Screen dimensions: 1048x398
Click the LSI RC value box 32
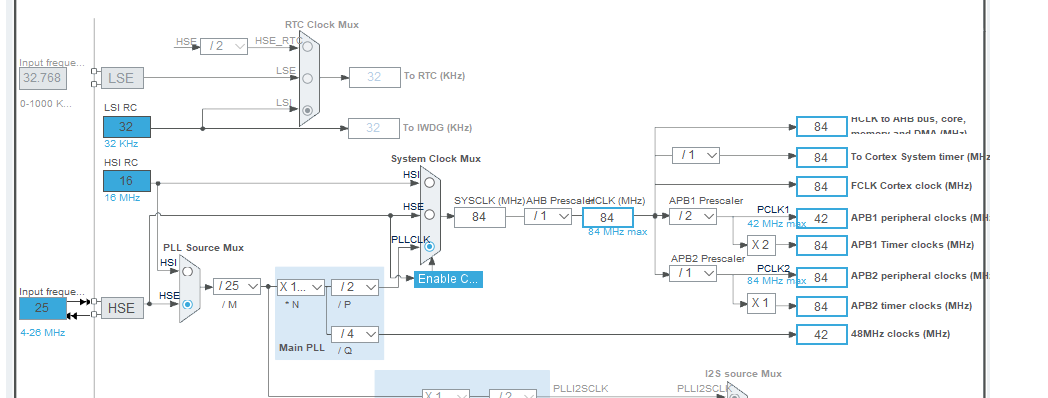point(126,126)
